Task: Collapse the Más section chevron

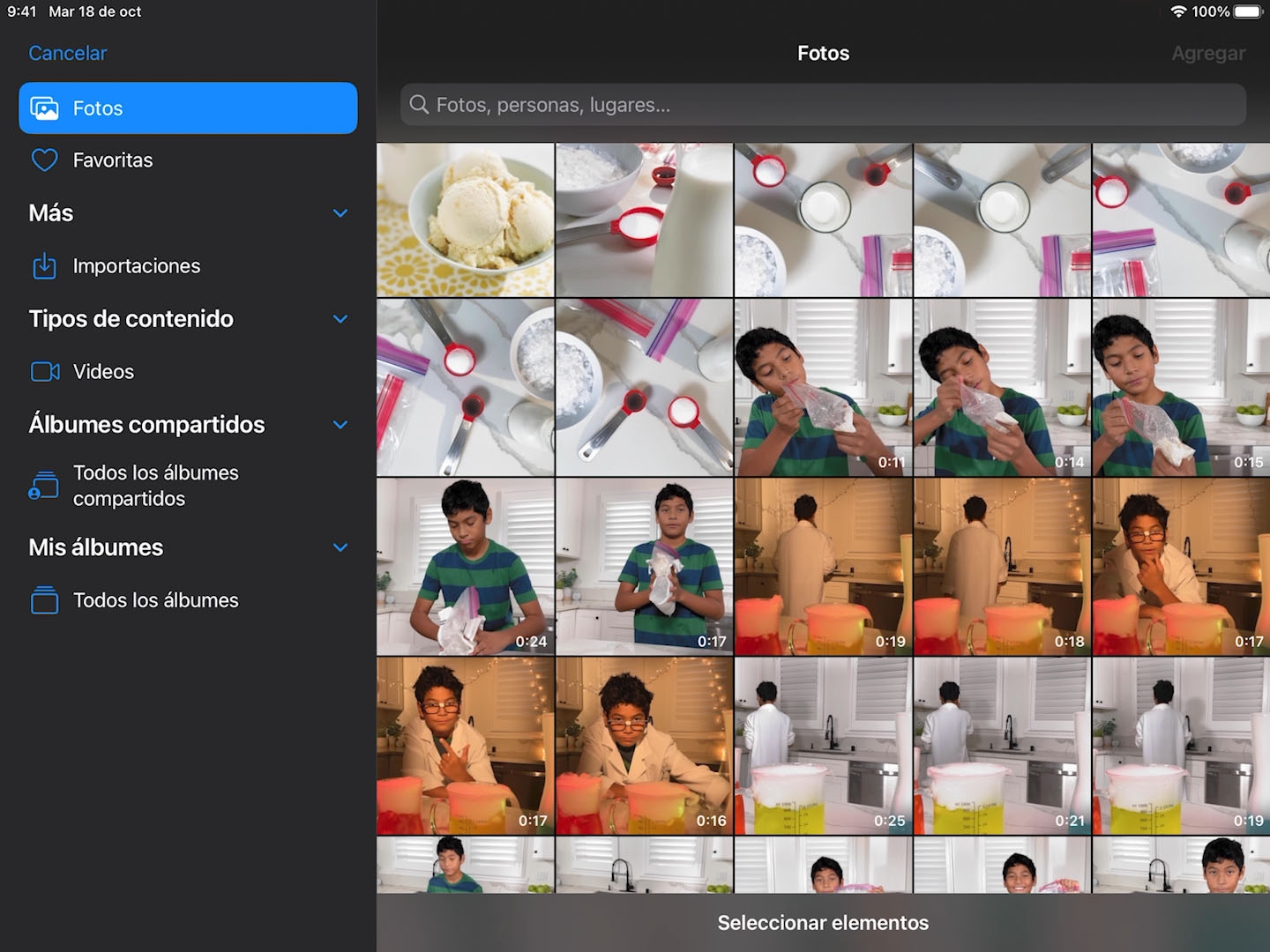Action: [340, 213]
